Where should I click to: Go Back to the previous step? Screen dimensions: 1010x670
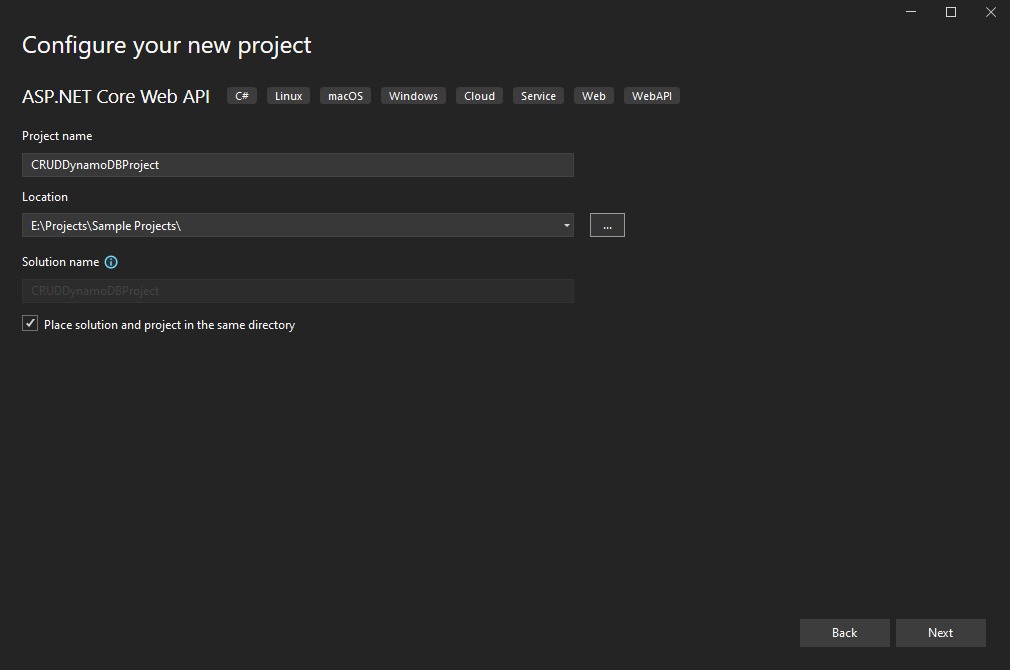tap(844, 633)
